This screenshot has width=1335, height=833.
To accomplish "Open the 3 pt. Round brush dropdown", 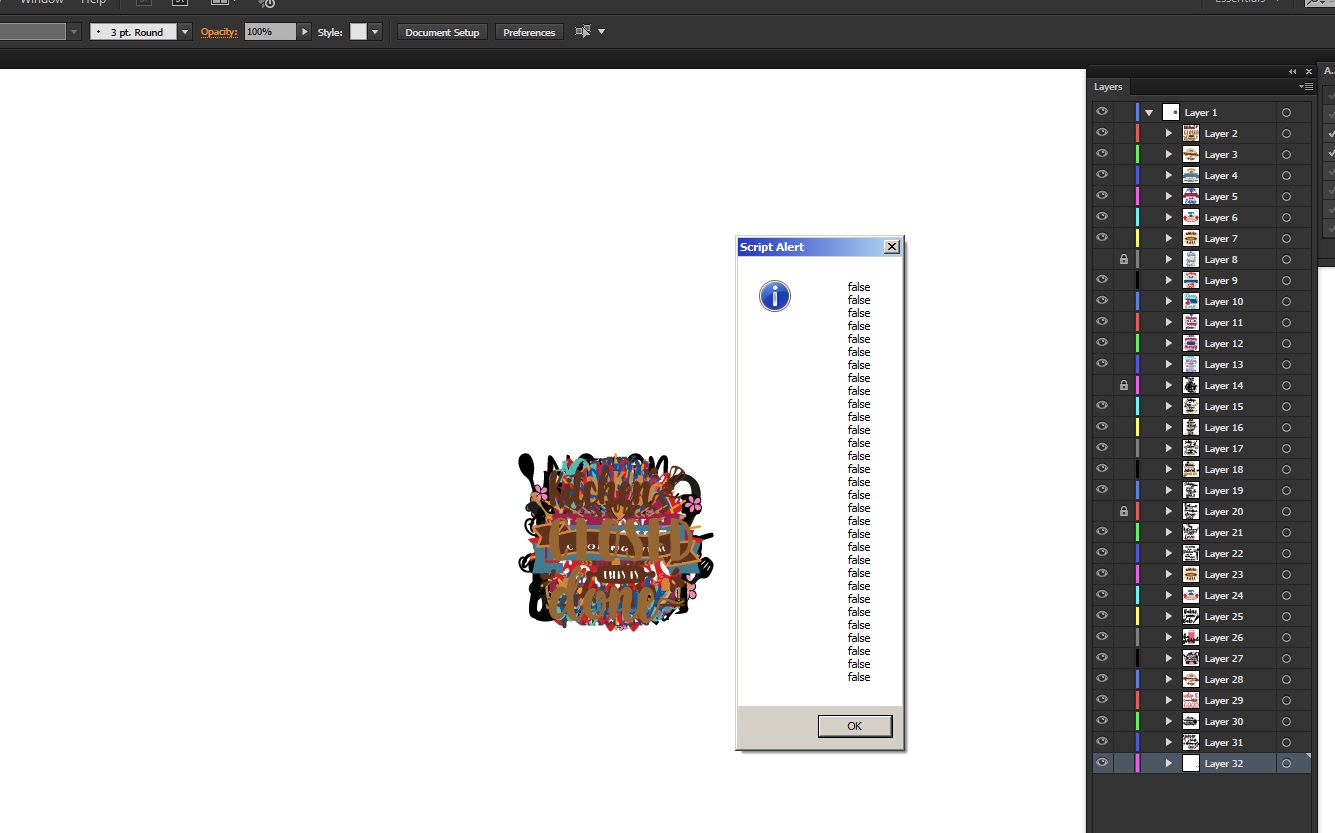I will [x=185, y=32].
